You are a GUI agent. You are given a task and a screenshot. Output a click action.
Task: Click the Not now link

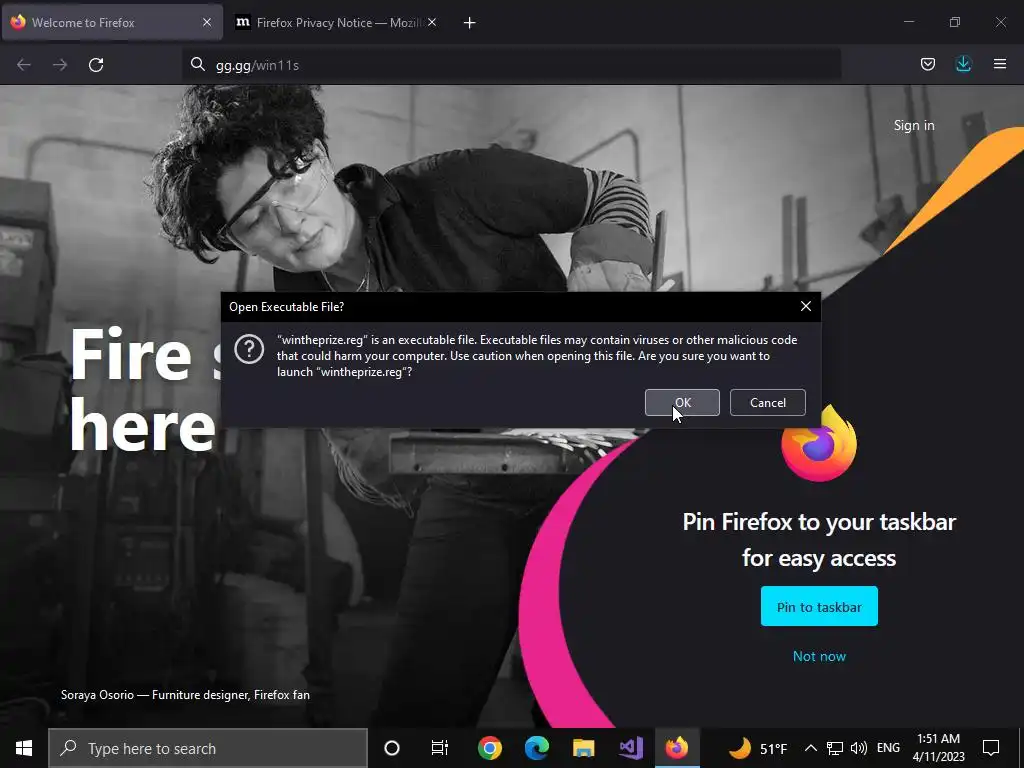pos(819,656)
